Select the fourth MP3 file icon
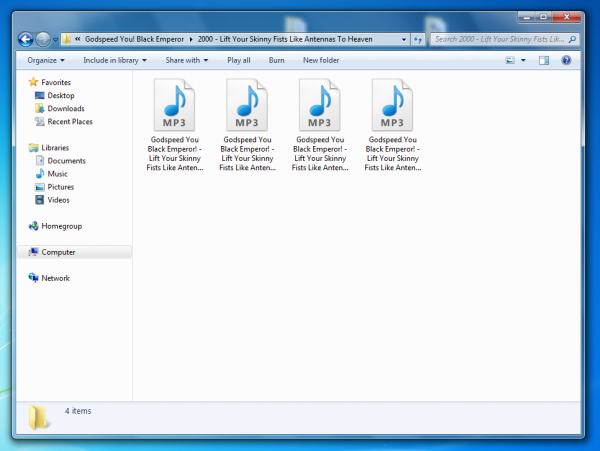600x451 pixels. (x=392, y=105)
